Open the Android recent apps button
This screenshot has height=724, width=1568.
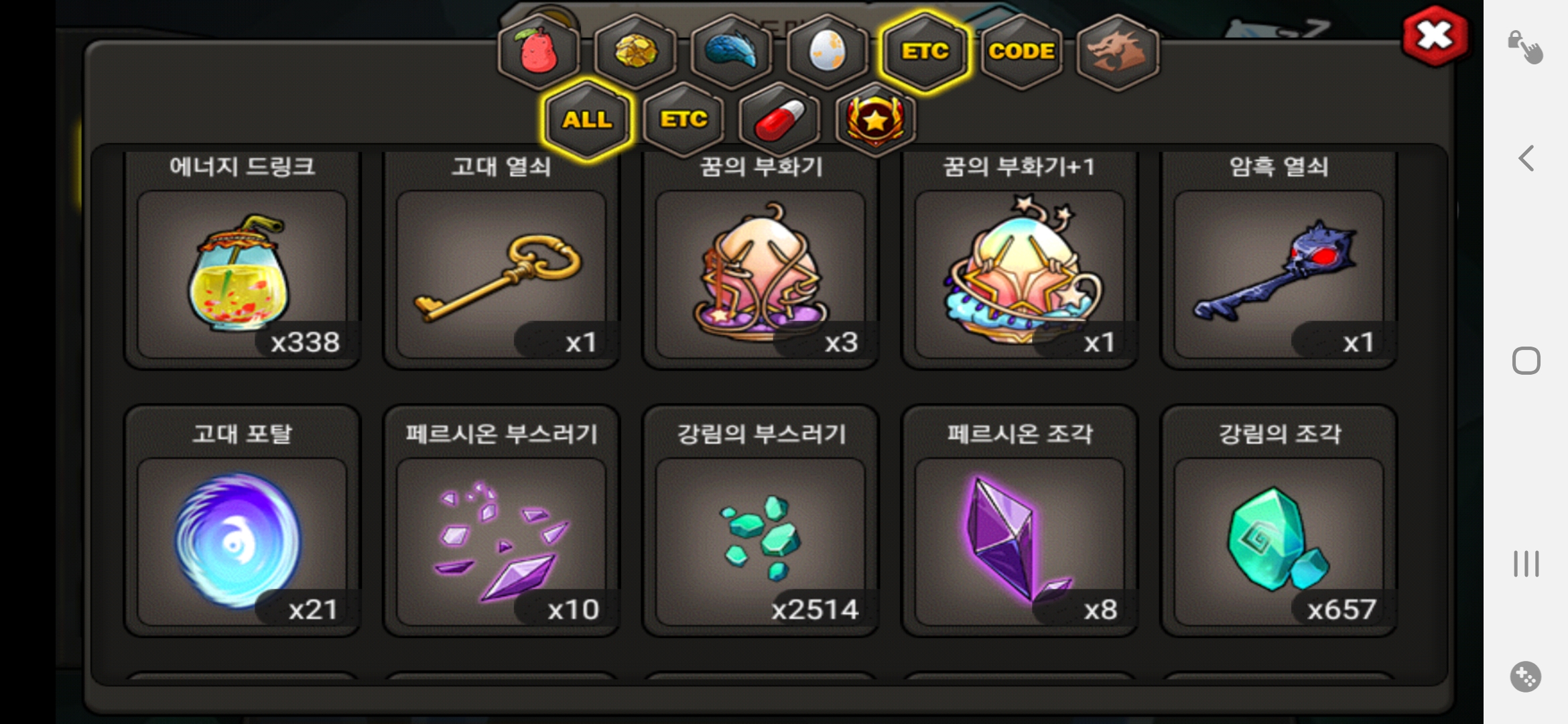click(1526, 564)
